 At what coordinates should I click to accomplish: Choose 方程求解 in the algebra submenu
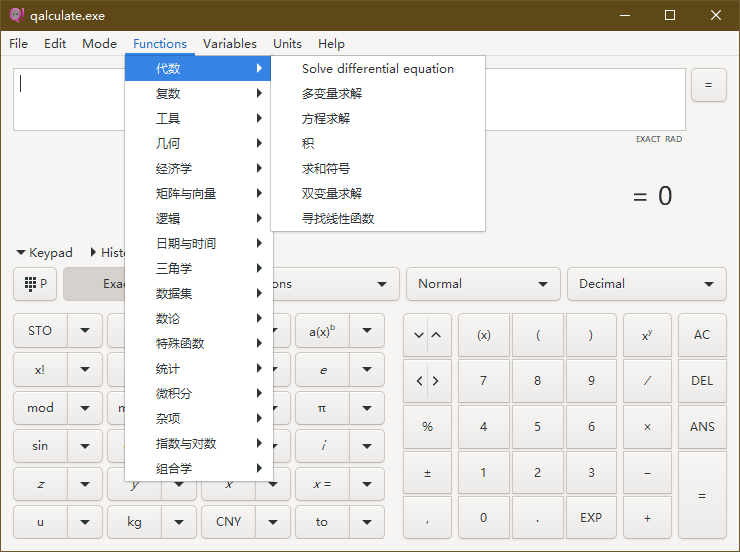pyautogui.click(x=326, y=119)
